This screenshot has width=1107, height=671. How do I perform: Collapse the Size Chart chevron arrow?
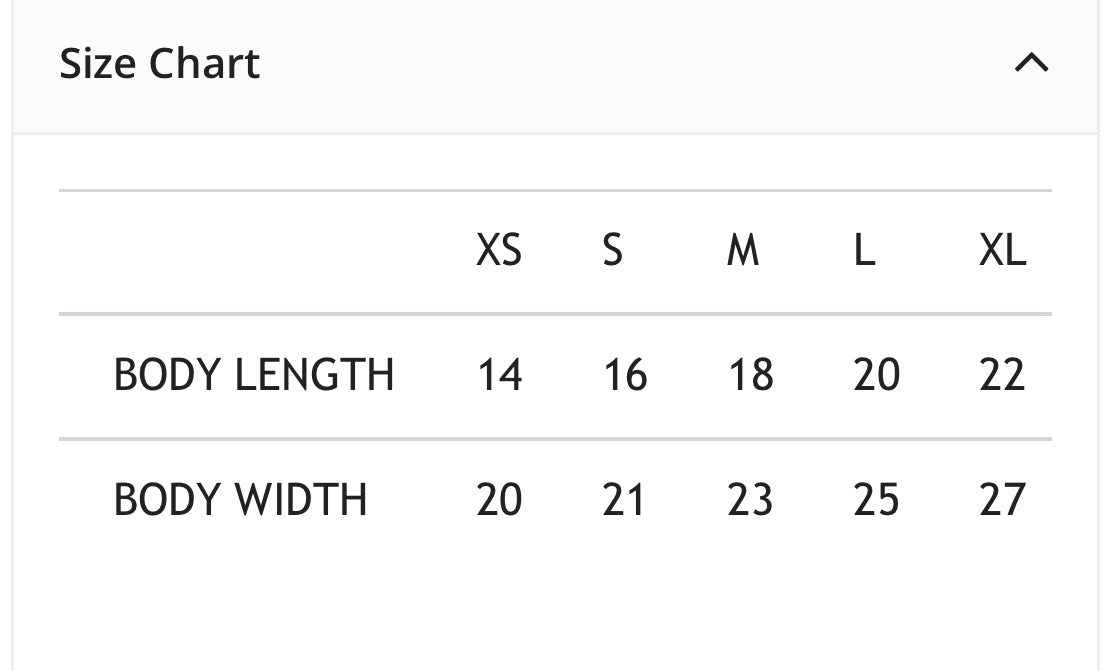click(x=1031, y=64)
